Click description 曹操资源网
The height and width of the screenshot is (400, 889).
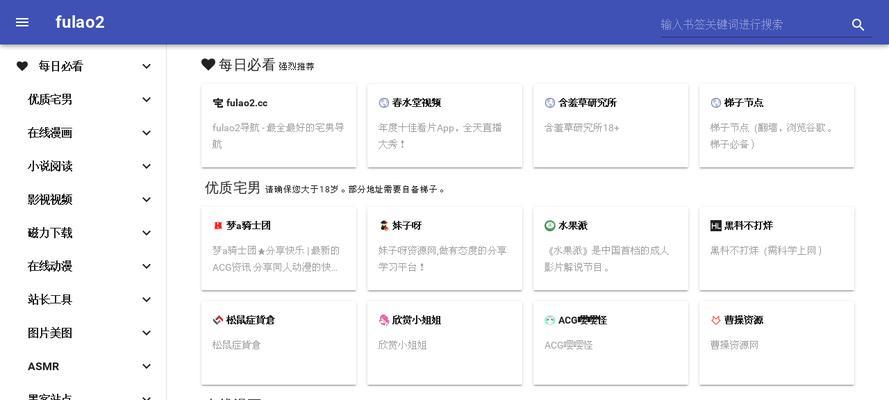(734, 345)
